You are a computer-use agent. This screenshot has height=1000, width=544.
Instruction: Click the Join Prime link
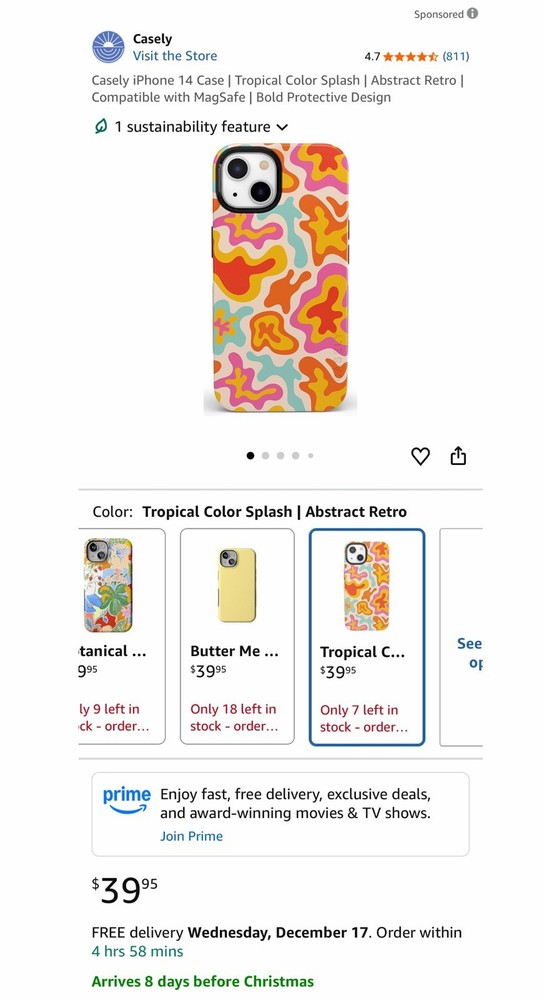coord(191,836)
